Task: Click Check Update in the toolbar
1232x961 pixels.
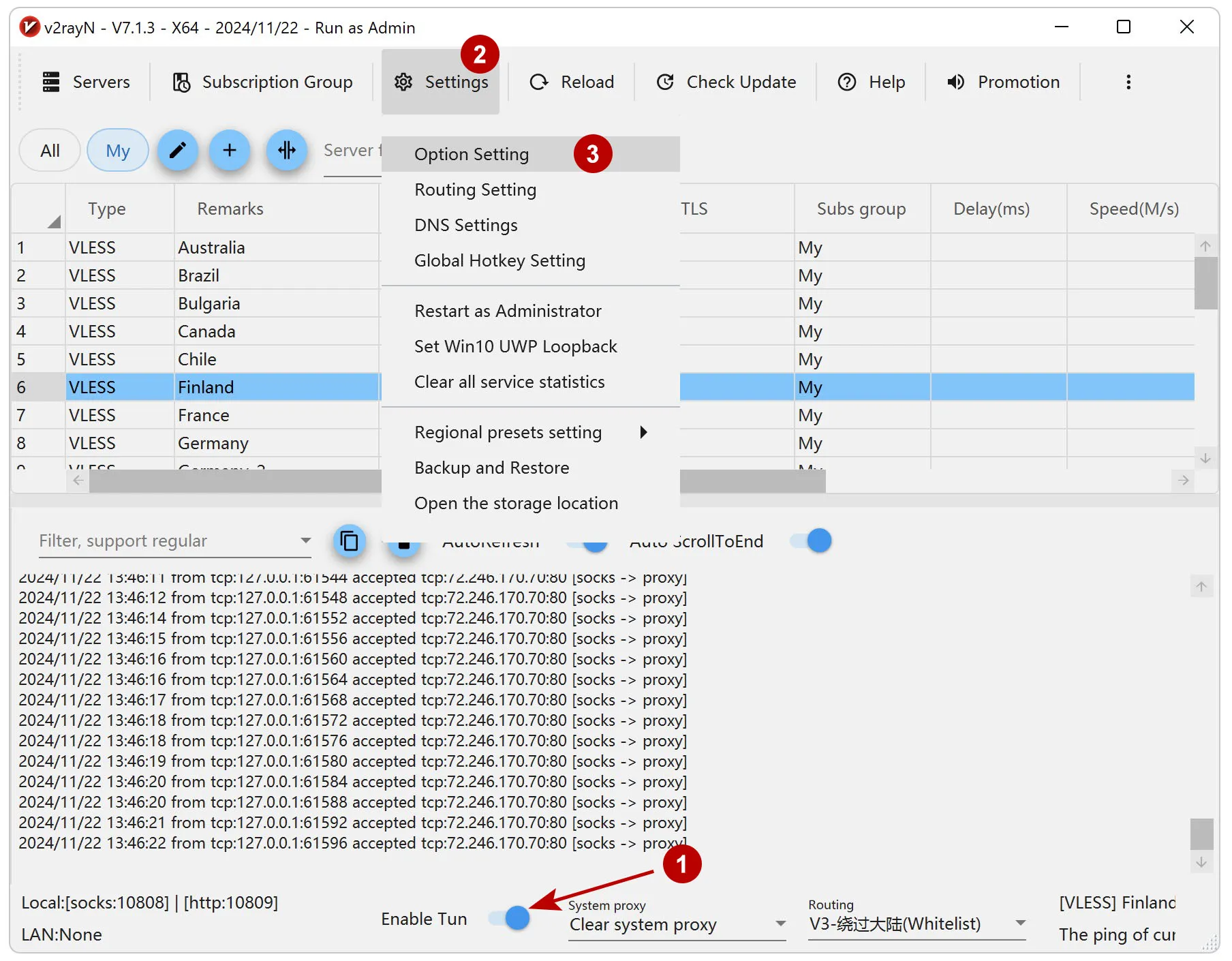Action: (x=726, y=82)
